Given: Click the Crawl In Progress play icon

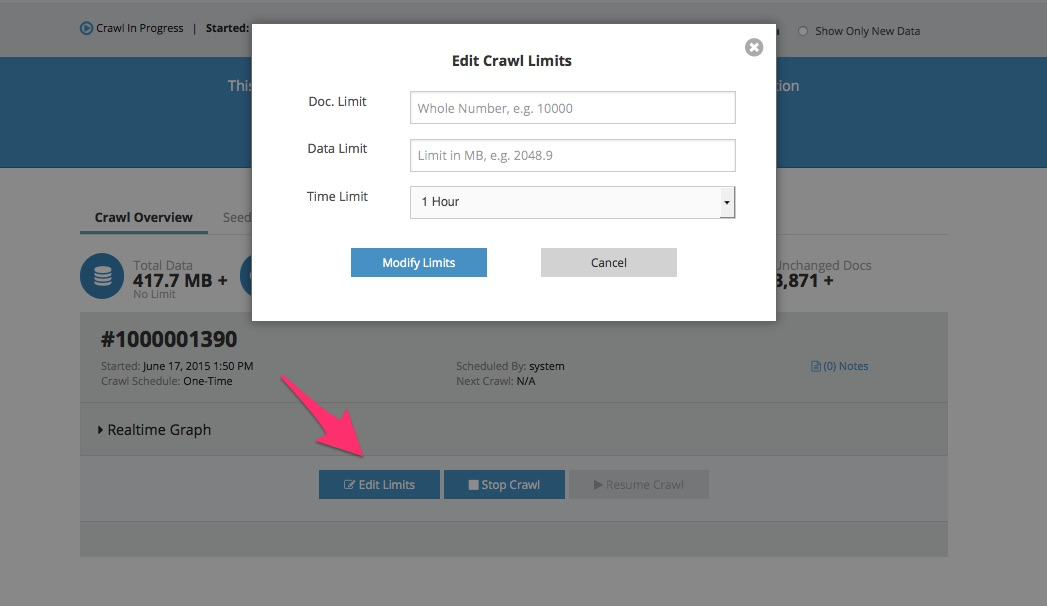Looking at the screenshot, I should 86,29.
